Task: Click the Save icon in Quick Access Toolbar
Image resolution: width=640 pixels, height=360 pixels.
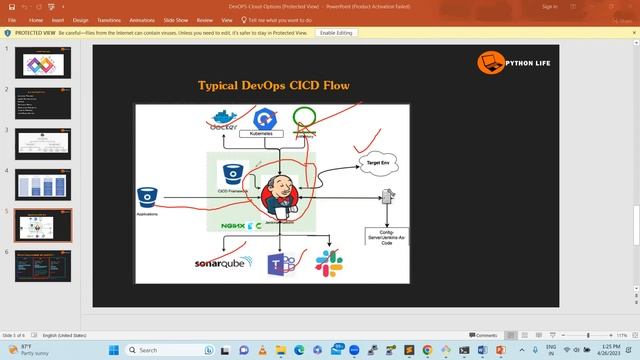Action: (12, 7)
